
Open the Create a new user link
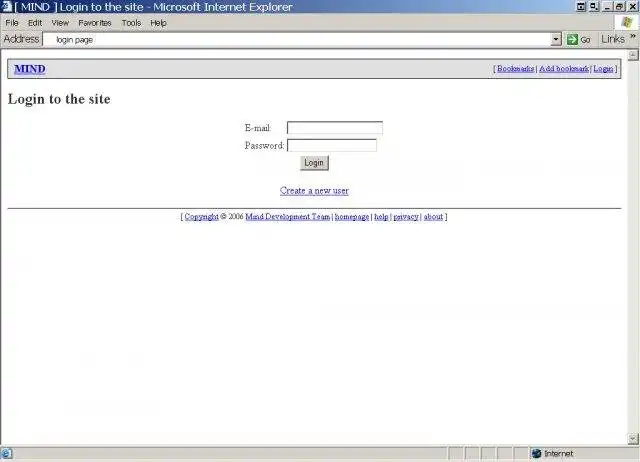(x=314, y=191)
